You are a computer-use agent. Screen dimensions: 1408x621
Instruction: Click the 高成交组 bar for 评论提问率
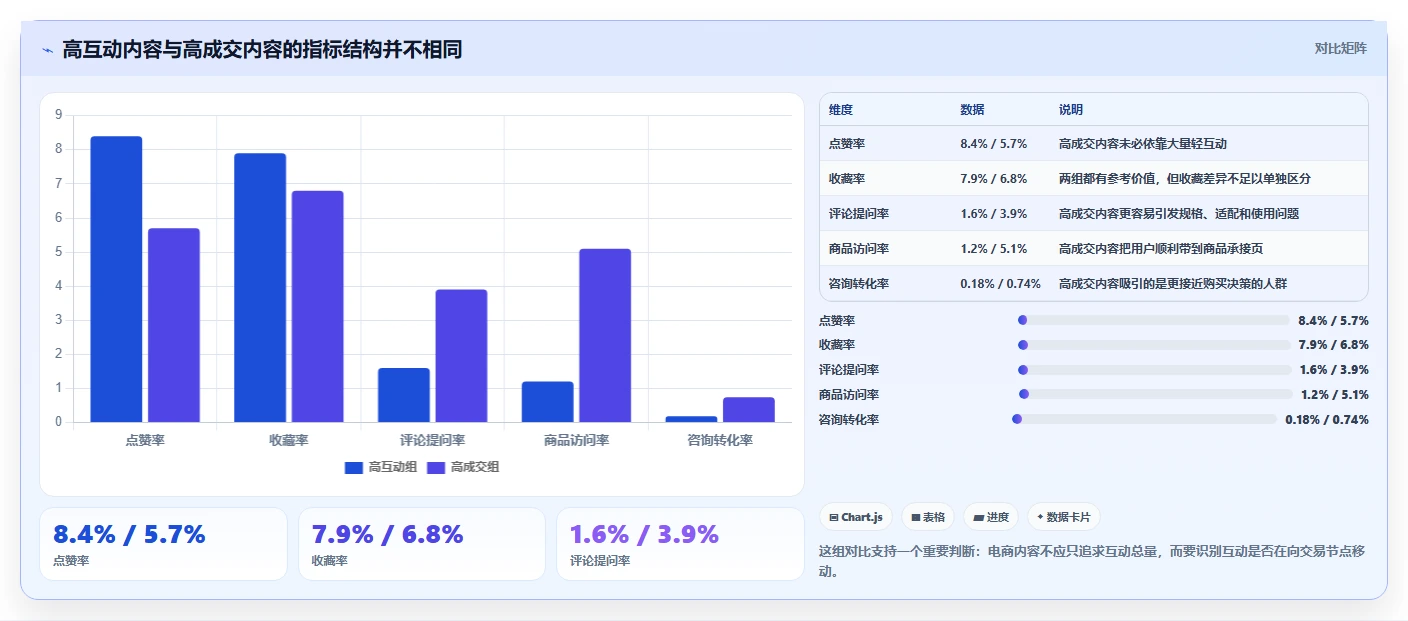point(461,356)
